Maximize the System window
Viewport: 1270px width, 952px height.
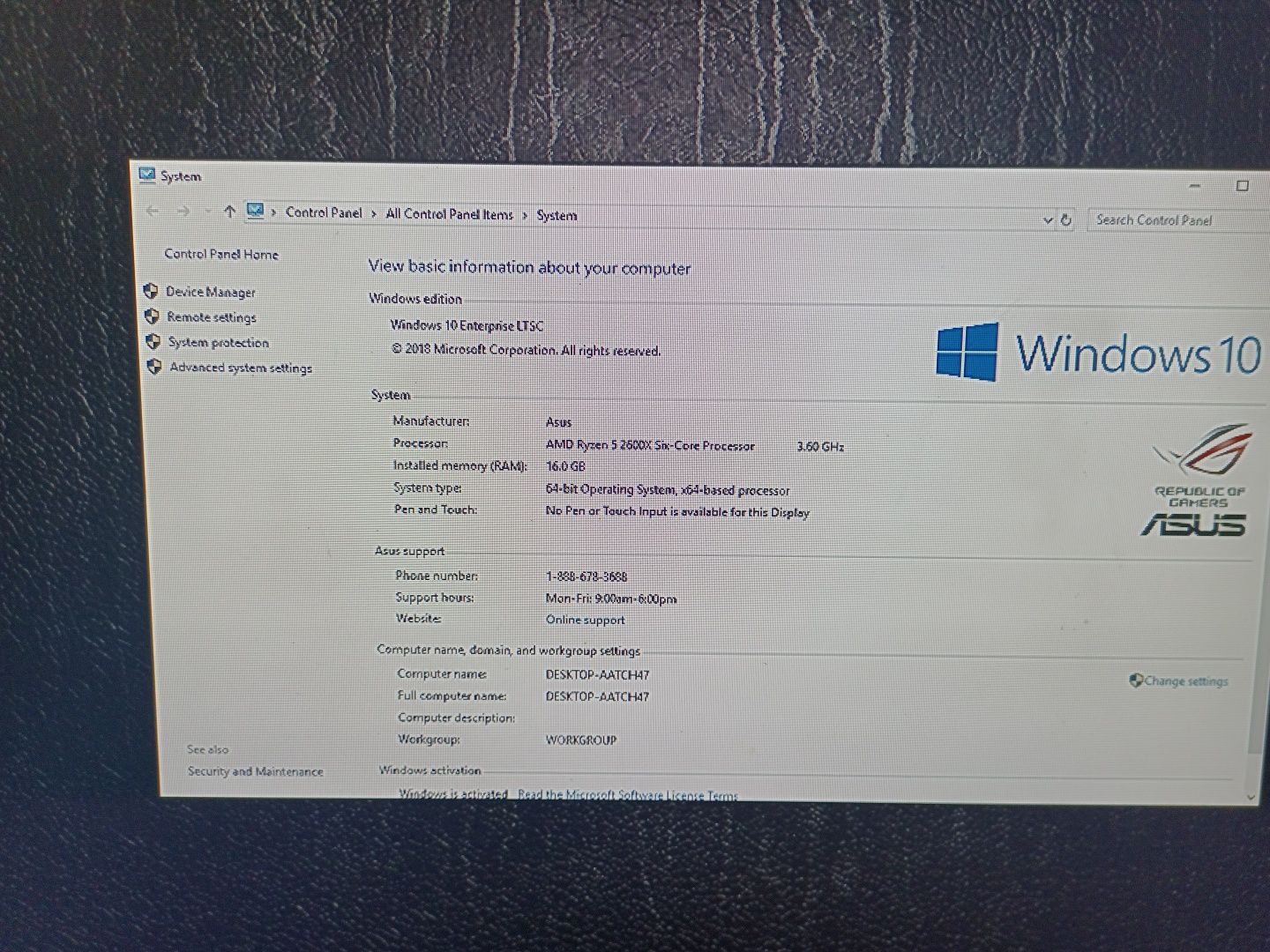click(x=1243, y=186)
